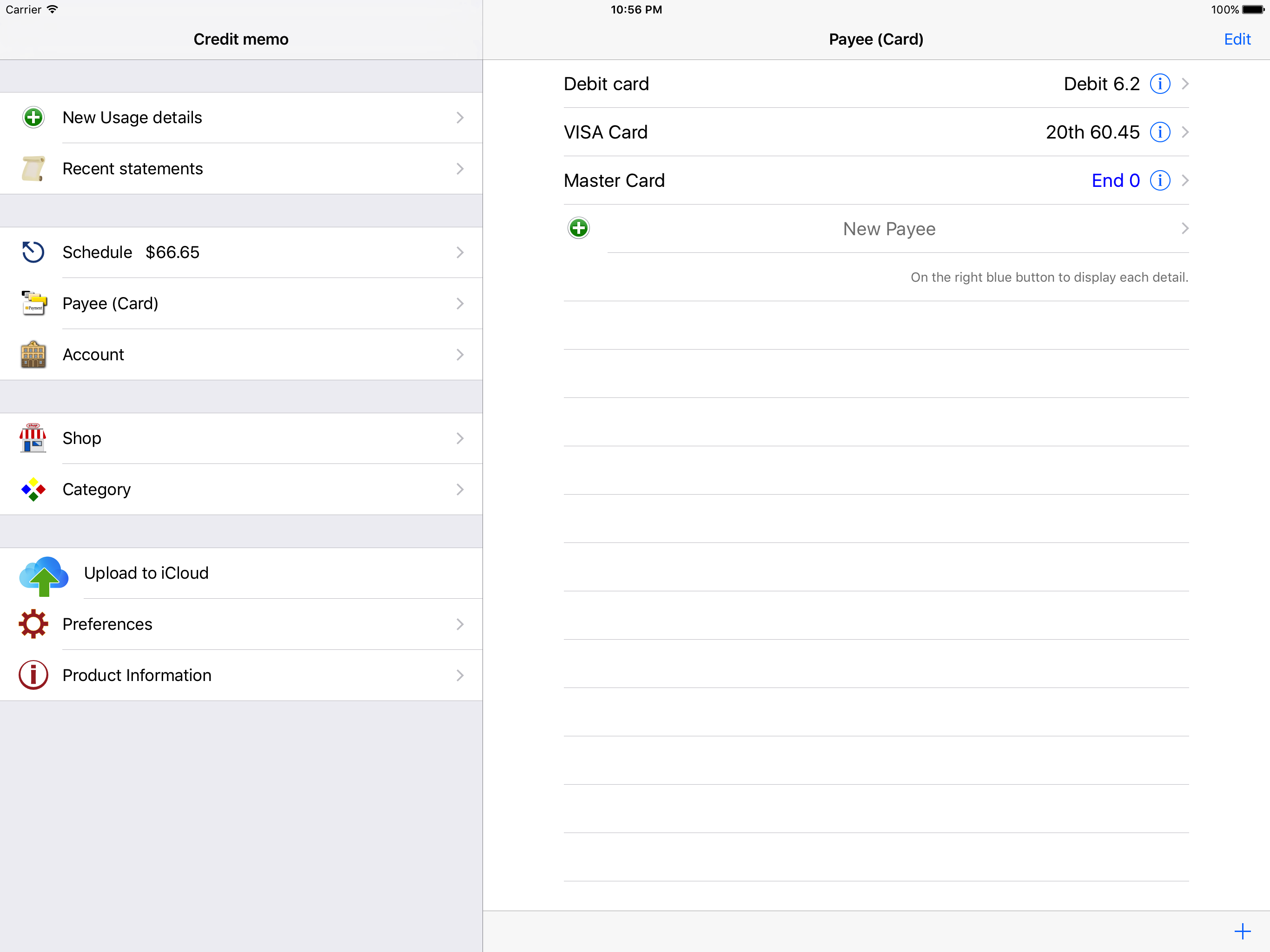Screen dimensions: 1270x952
Task: Tap Upload to iCloud
Action: coord(241,573)
